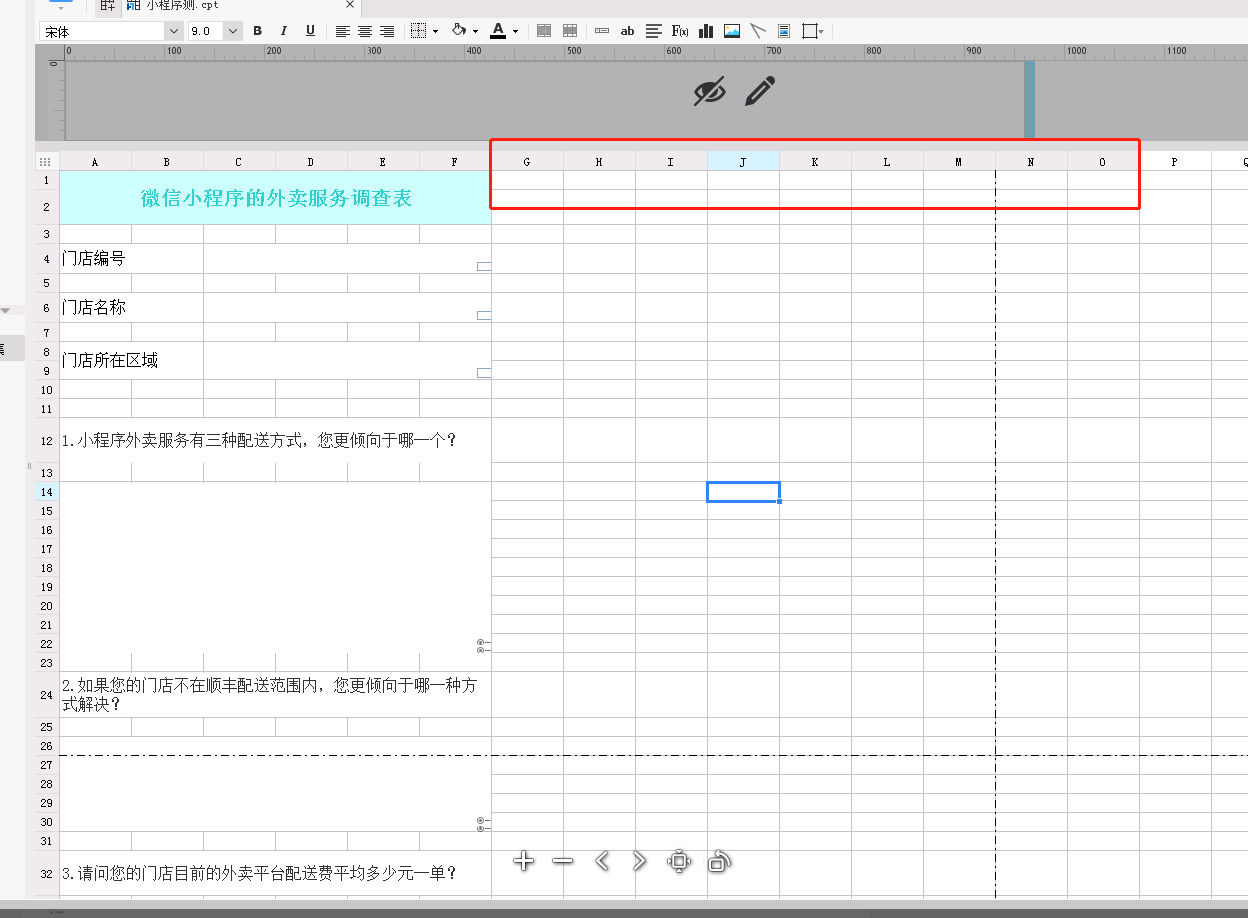Insert a sub-report element

coord(784,31)
